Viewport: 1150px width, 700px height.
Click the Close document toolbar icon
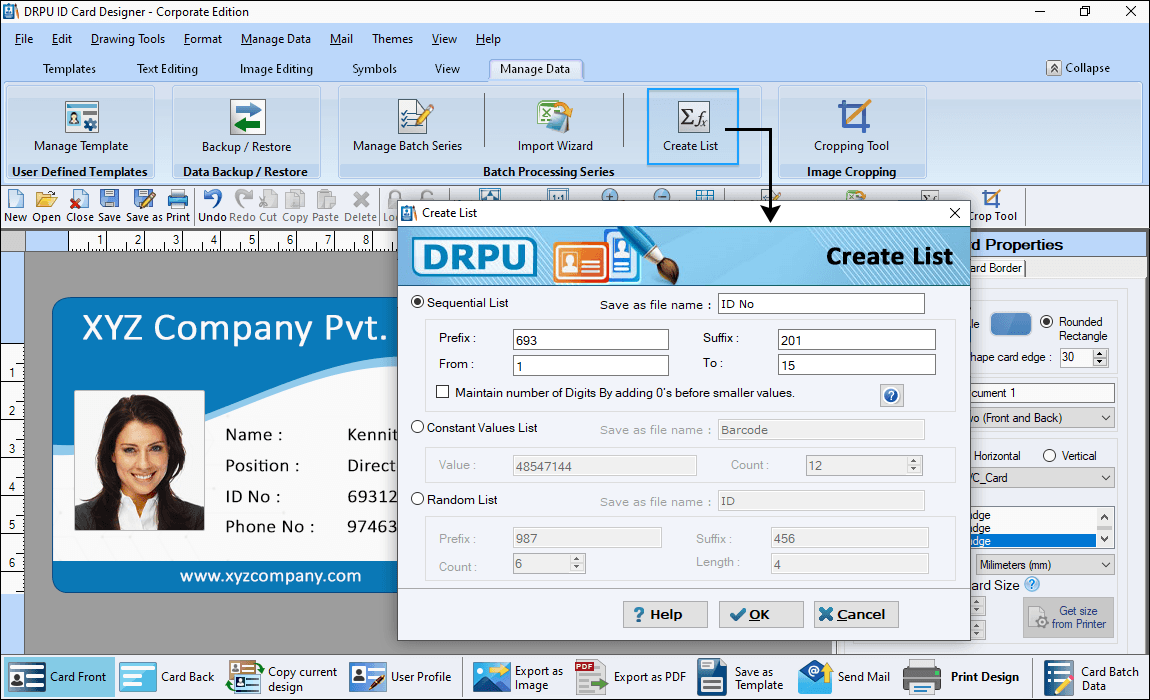click(79, 206)
